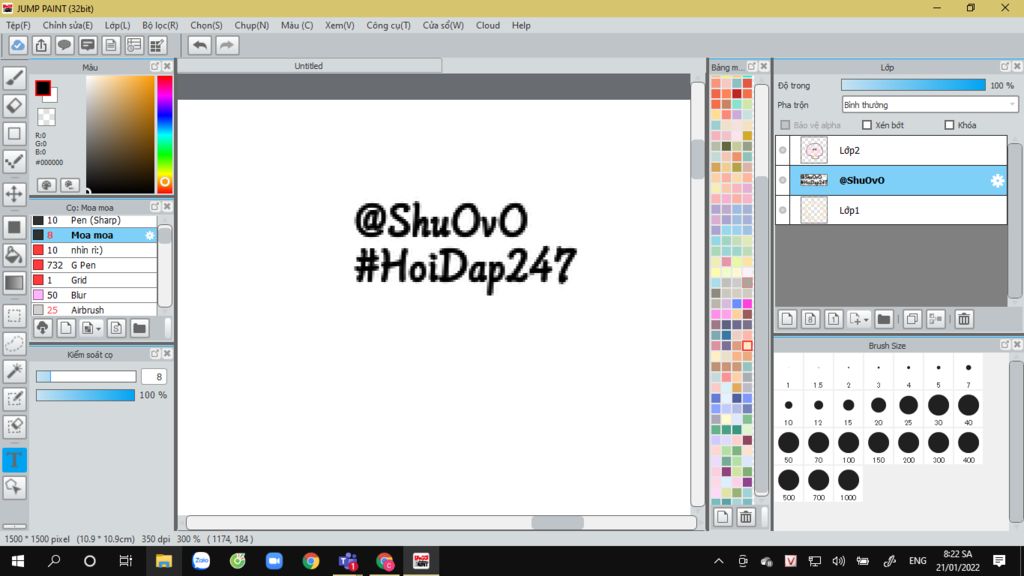This screenshot has height=576, width=1024.
Task: Open Windows Start menu
Action: (x=18, y=561)
